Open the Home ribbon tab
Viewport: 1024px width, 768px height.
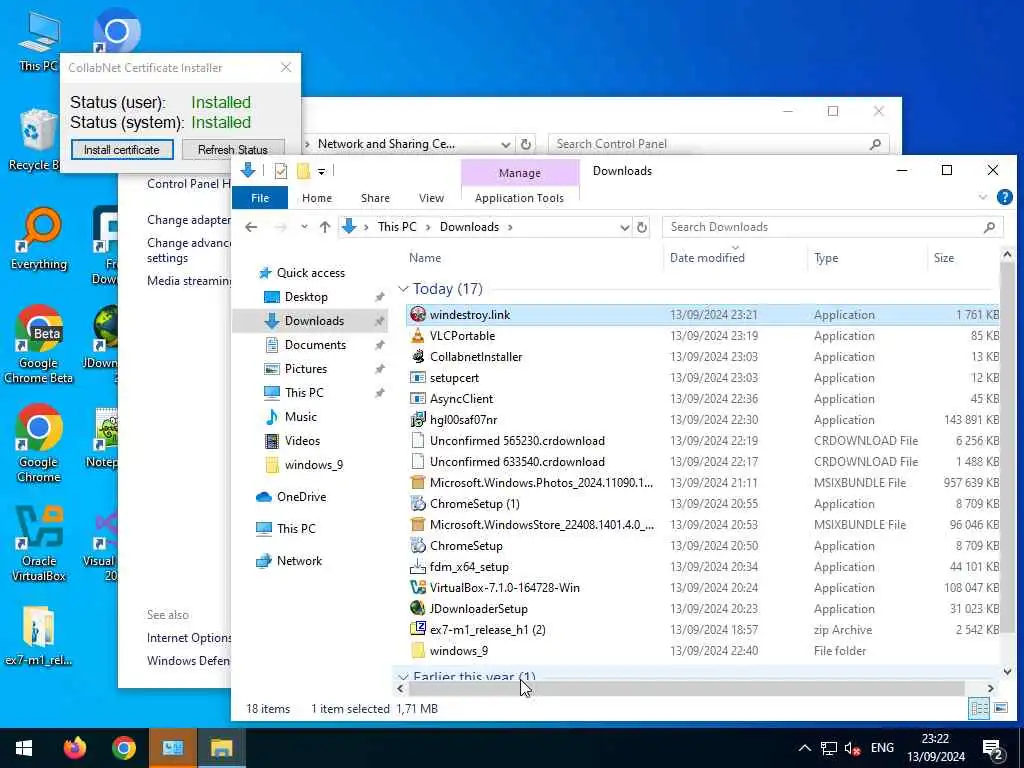tap(317, 198)
